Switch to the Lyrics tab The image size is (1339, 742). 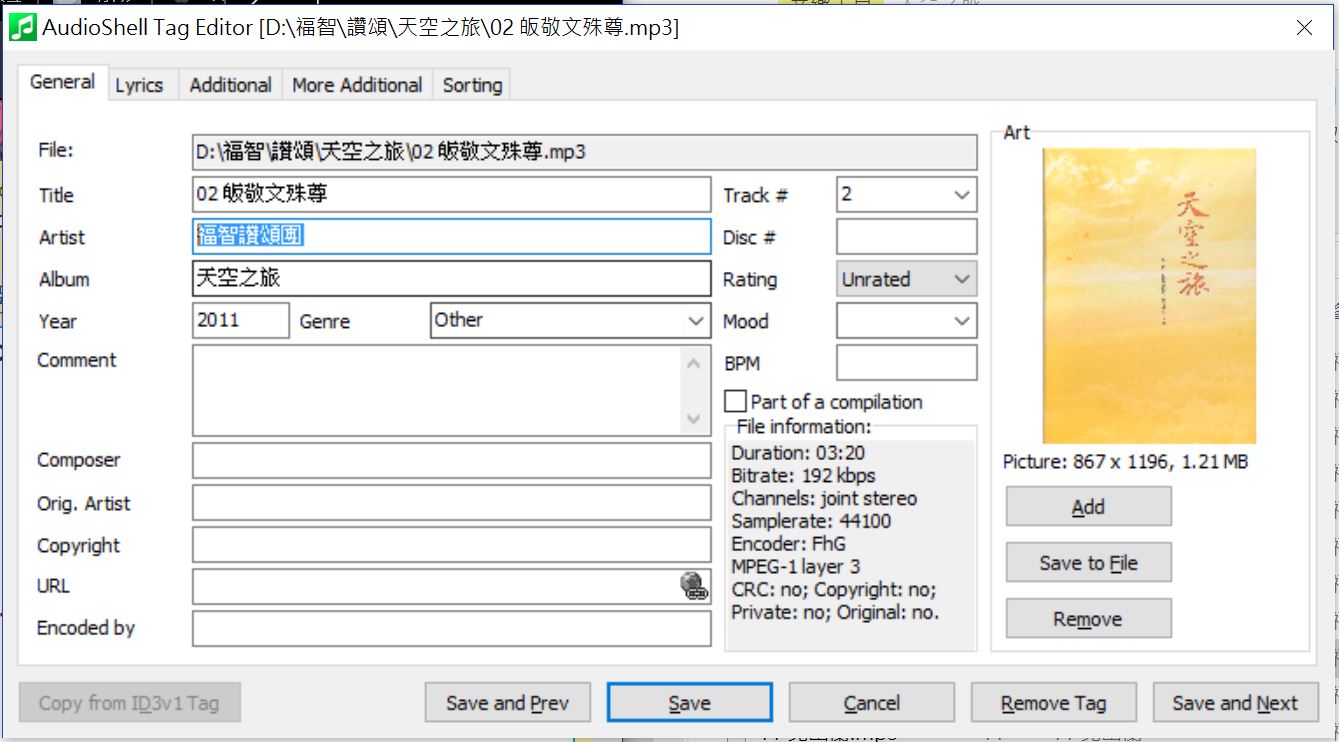coord(139,85)
